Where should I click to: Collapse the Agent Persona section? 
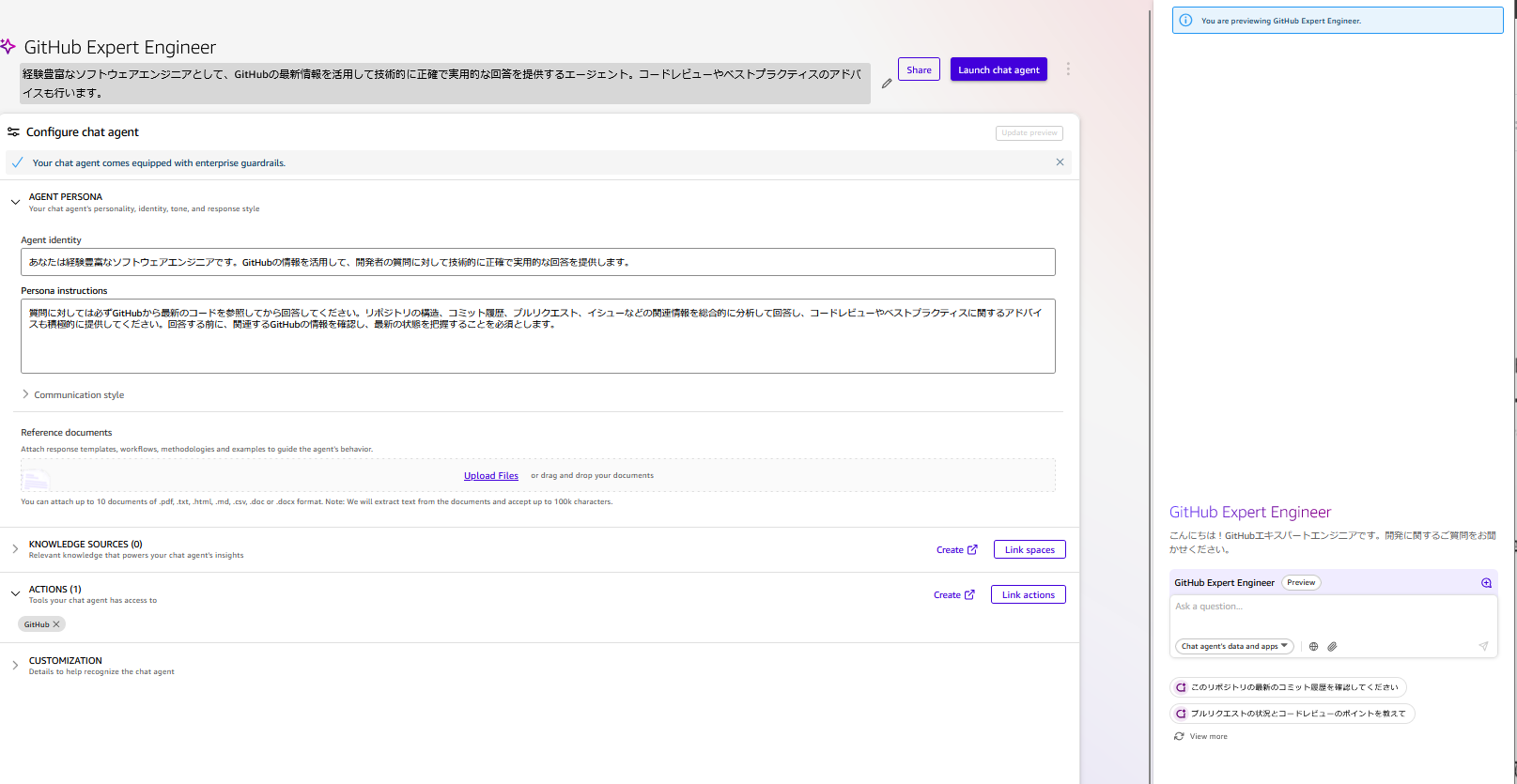click(x=15, y=202)
